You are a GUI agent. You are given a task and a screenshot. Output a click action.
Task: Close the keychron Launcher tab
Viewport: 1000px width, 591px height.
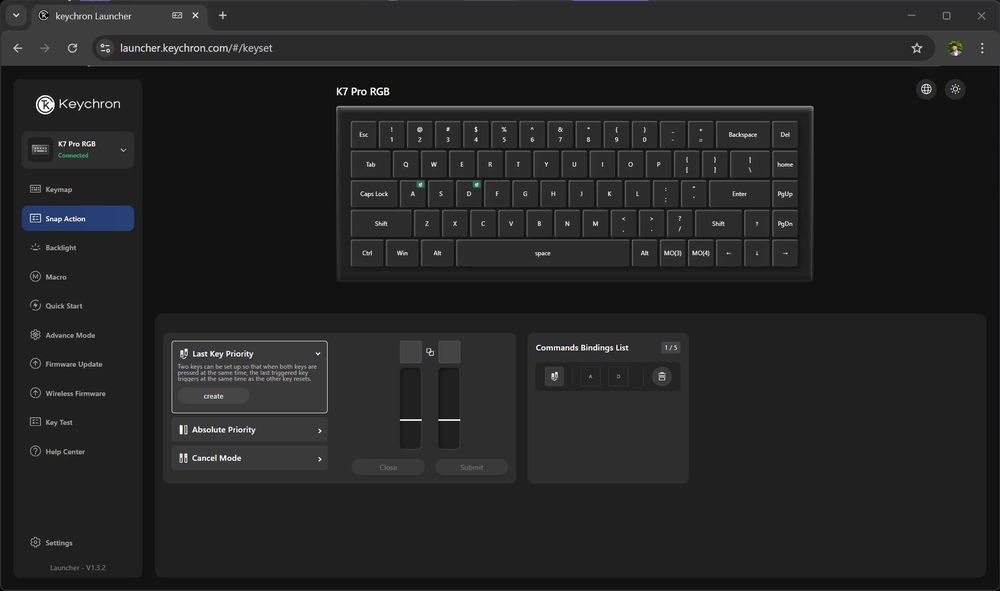tap(195, 15)
